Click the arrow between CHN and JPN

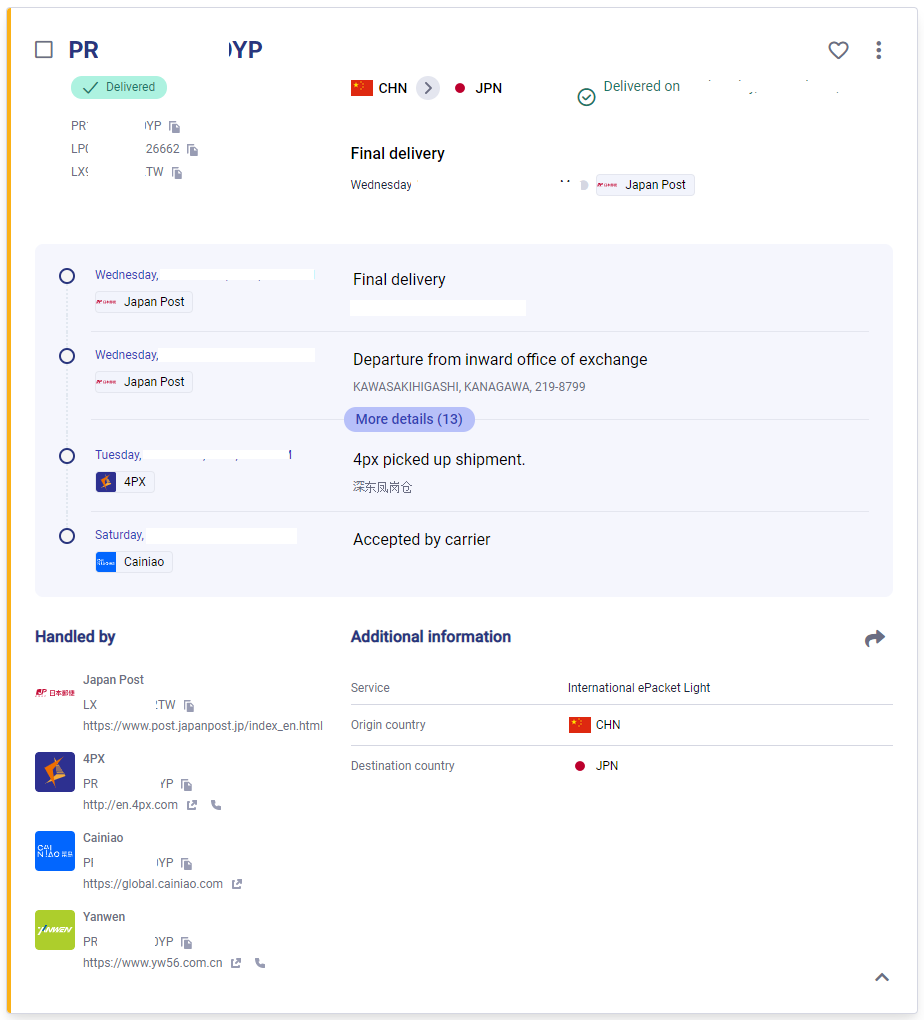click(x=428, y=88)
